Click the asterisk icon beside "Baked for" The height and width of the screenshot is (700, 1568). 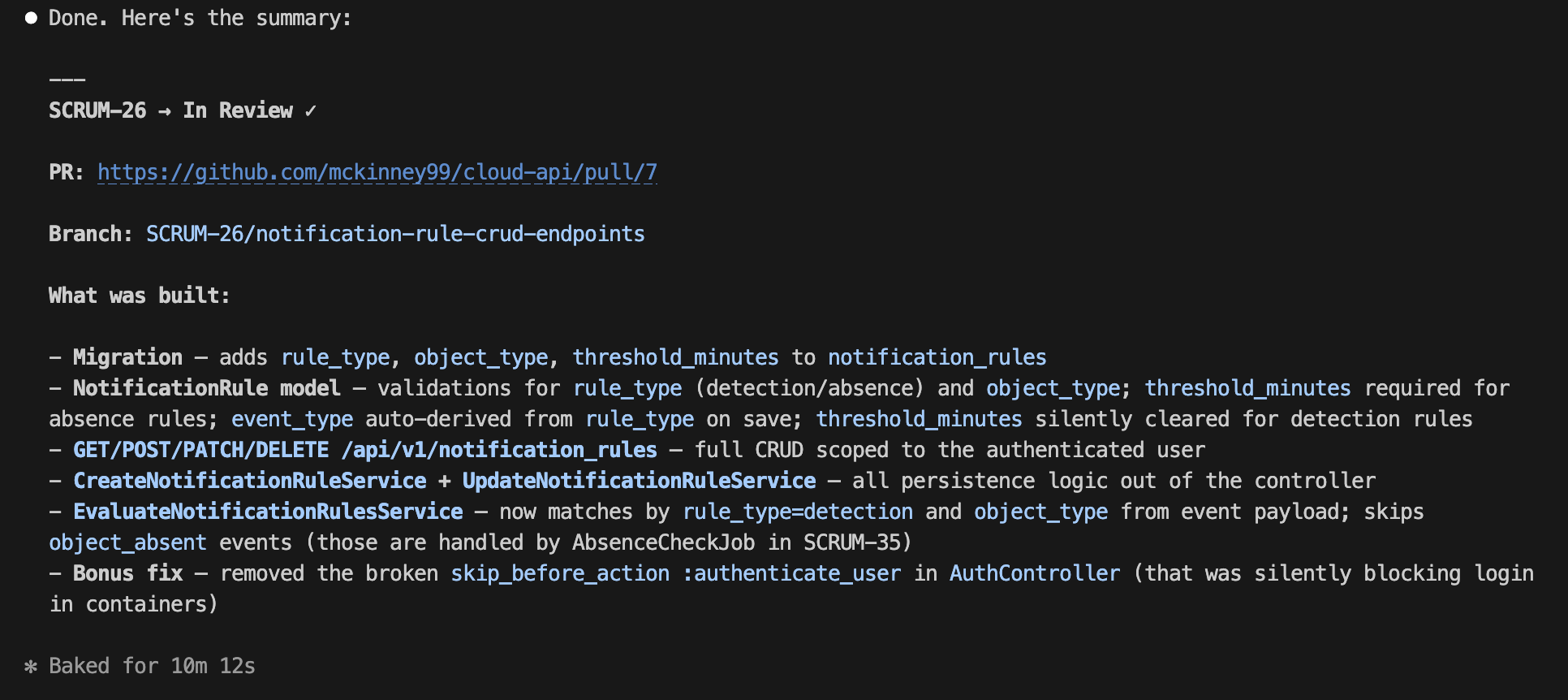[31, 667]
